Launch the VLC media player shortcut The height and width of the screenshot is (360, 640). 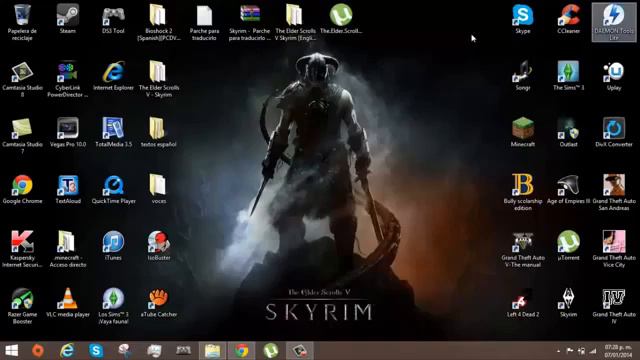[x=68, y=303]
